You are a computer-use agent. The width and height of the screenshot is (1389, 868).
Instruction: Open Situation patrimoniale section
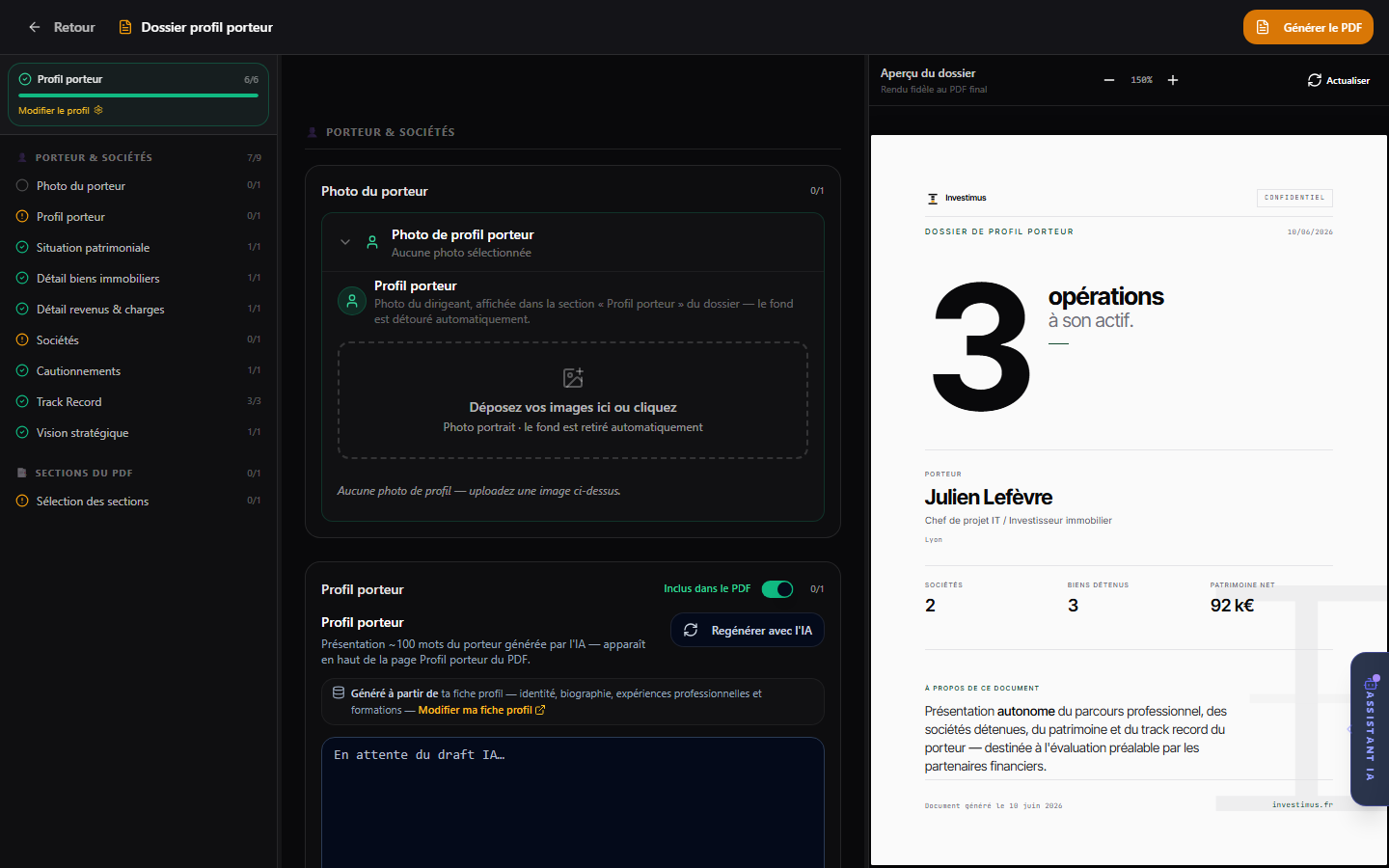tap(138, 247)
